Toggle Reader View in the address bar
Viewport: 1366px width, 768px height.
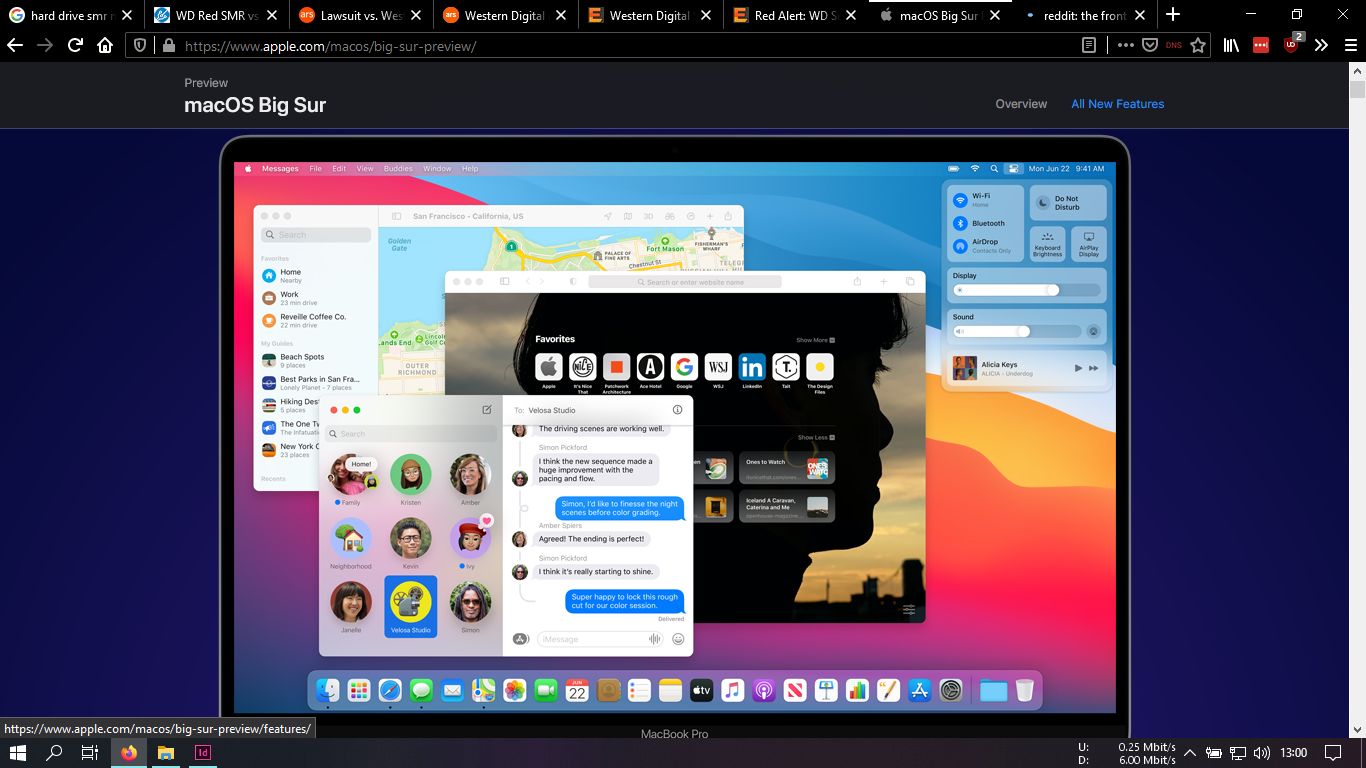pos(1089,45)
